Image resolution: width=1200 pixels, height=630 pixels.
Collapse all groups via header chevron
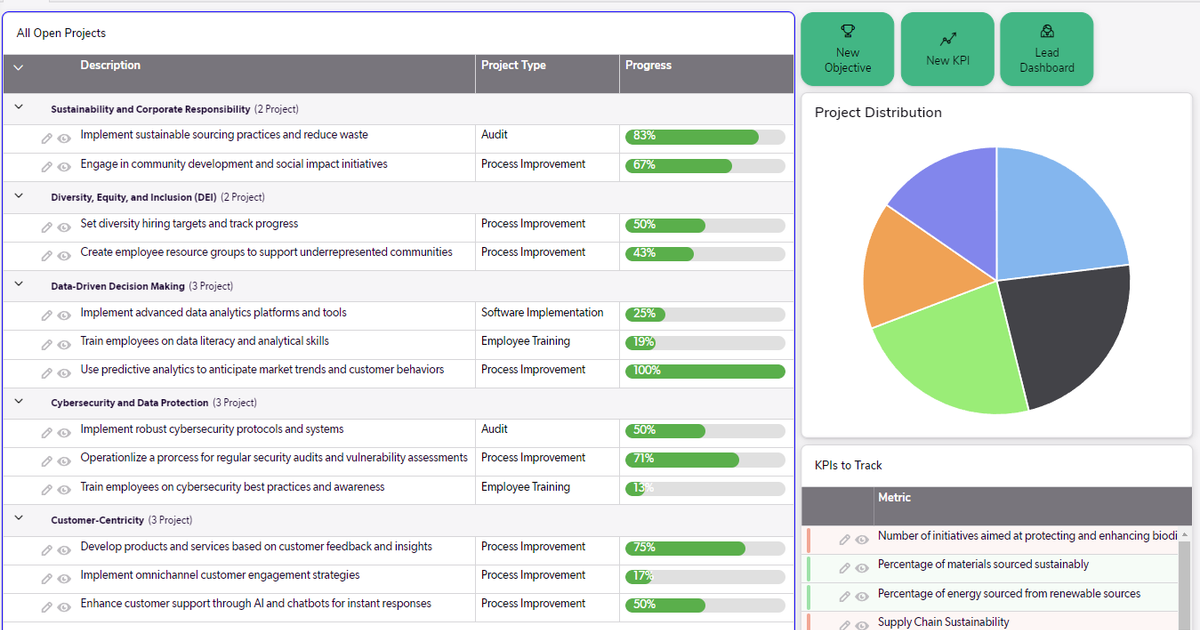(18, 67)
